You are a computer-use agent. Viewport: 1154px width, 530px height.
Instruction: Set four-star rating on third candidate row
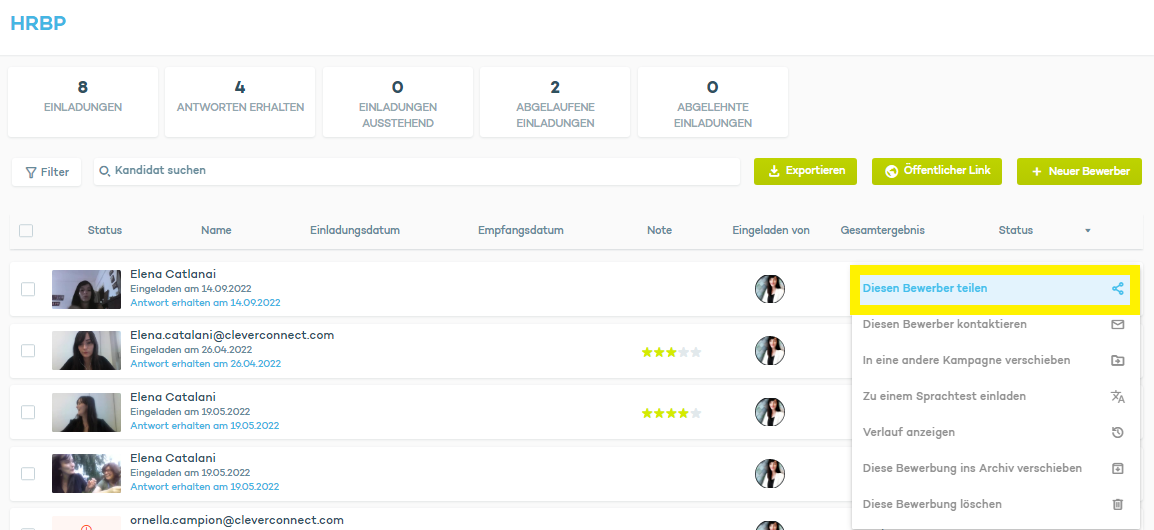pos(683,413)
